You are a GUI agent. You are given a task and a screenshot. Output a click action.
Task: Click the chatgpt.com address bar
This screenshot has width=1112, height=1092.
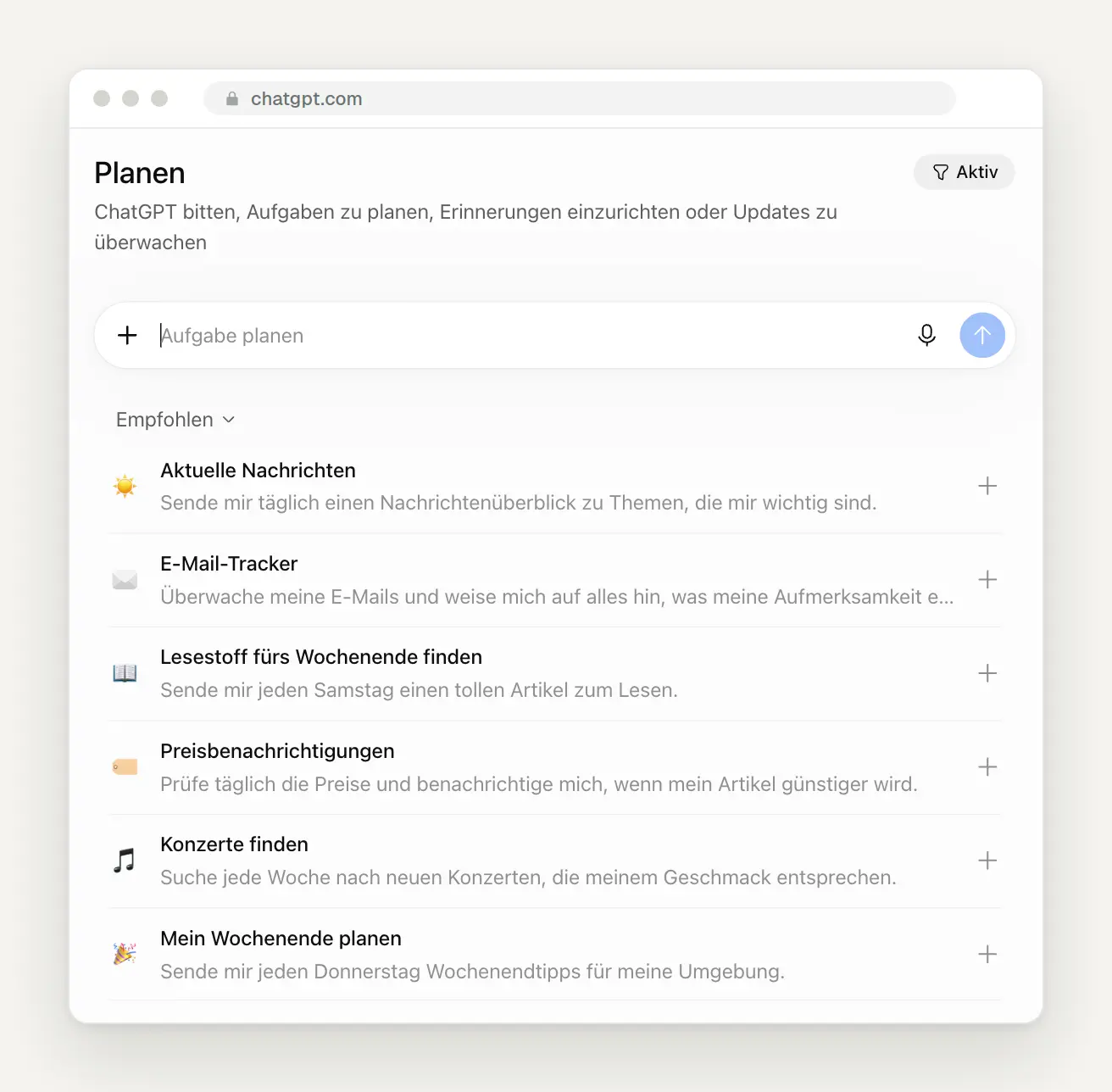click(x=580, y=98)
